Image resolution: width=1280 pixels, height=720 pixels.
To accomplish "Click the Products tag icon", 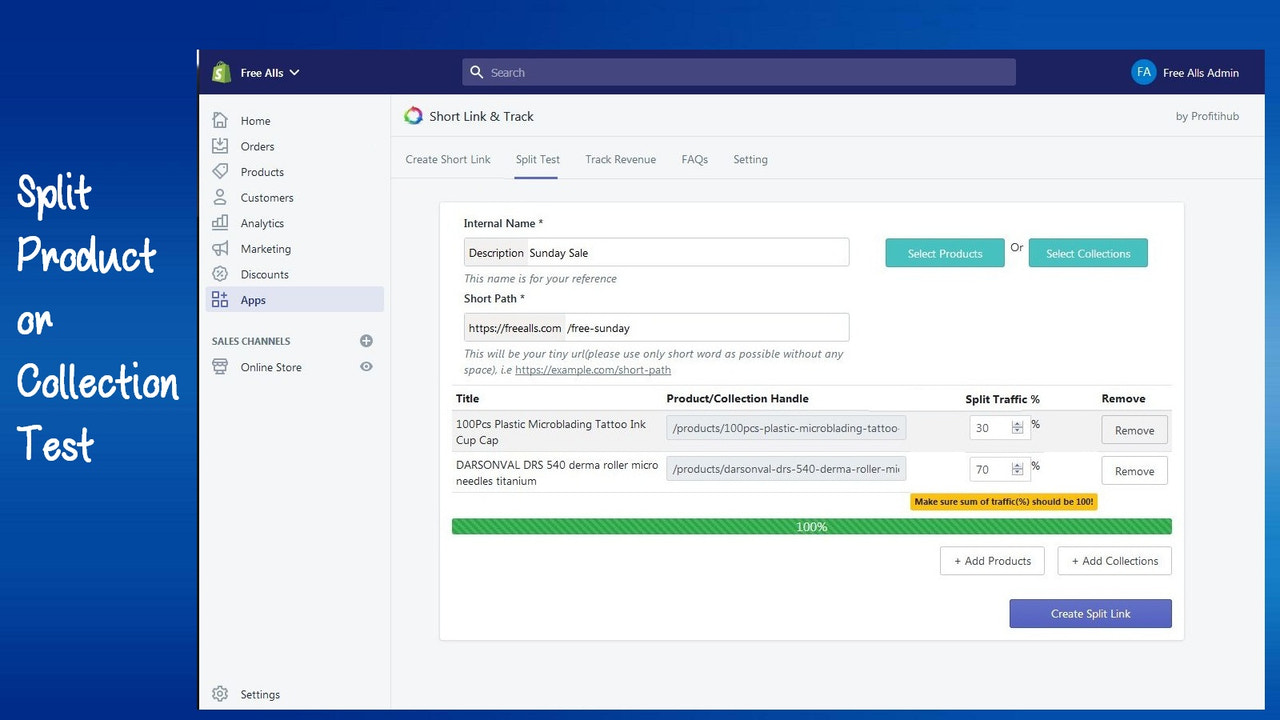I will (220, 172).
